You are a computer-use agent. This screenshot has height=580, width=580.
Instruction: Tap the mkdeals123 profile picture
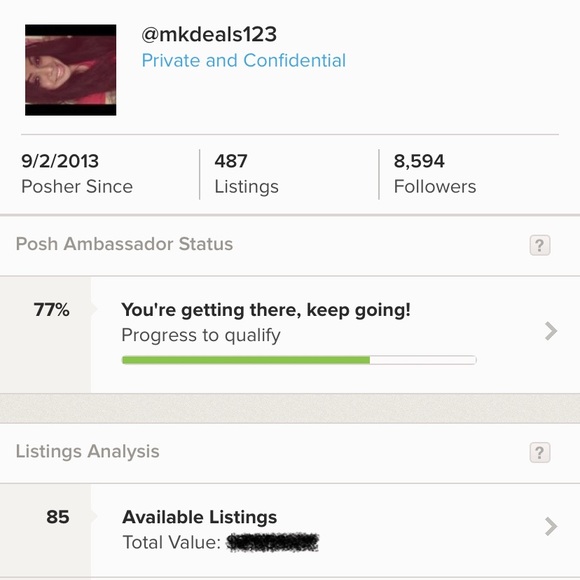coord(71,70)
